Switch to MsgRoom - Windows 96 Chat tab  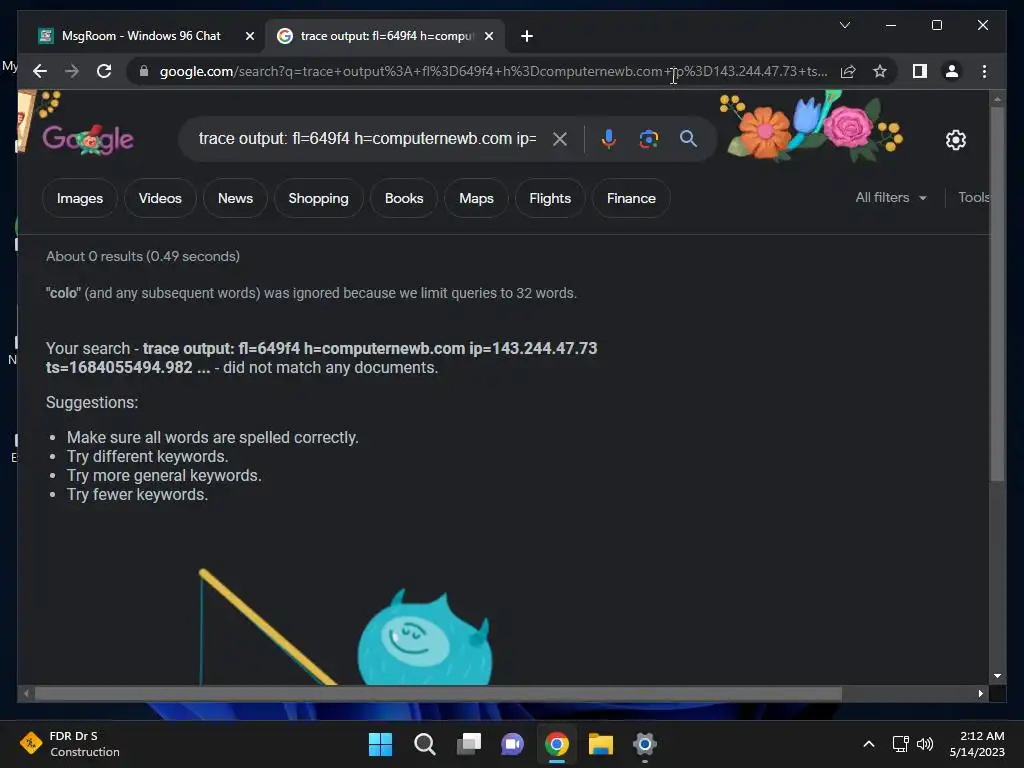141,36
